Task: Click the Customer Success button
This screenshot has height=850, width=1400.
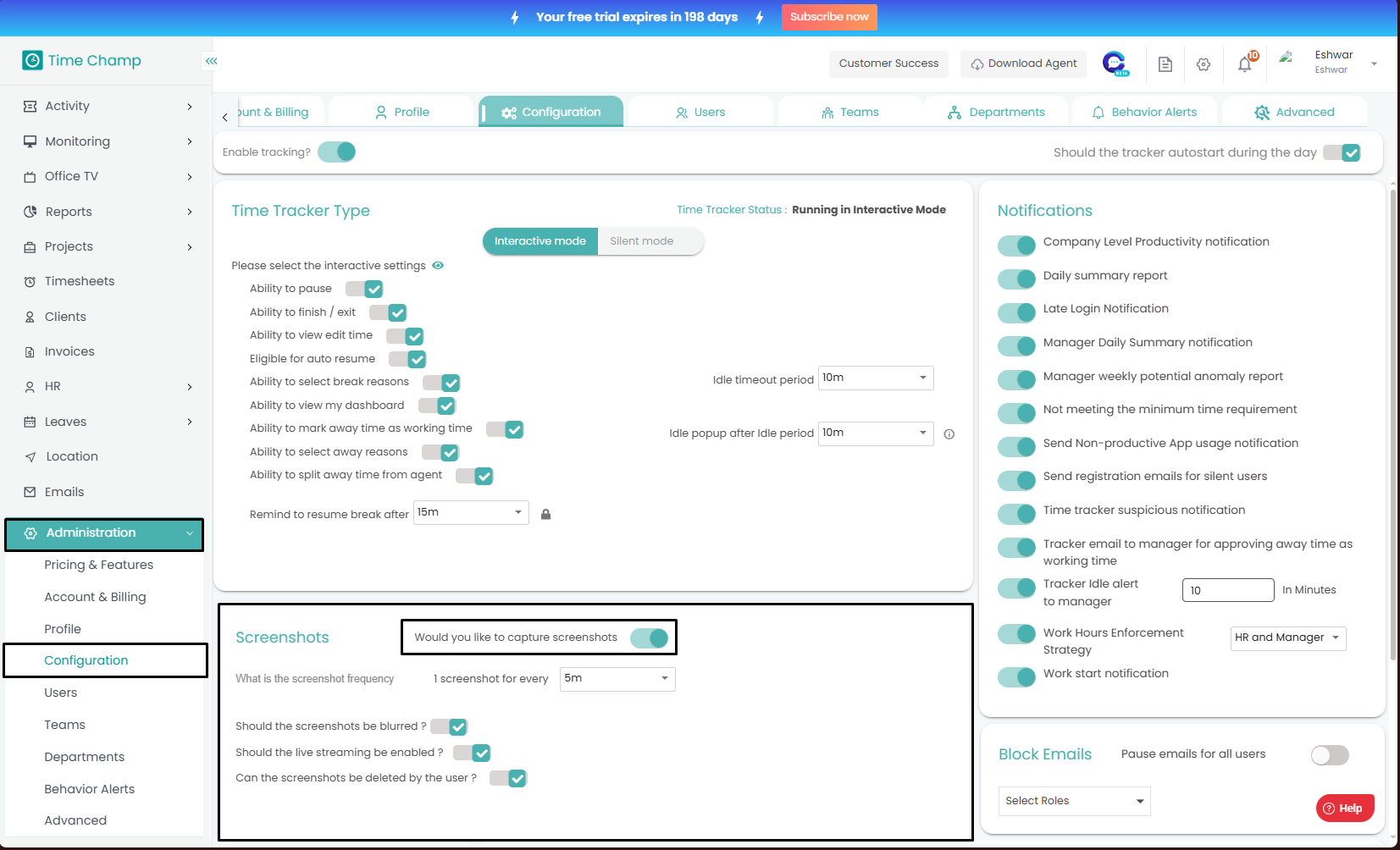Action: (888, 63)
